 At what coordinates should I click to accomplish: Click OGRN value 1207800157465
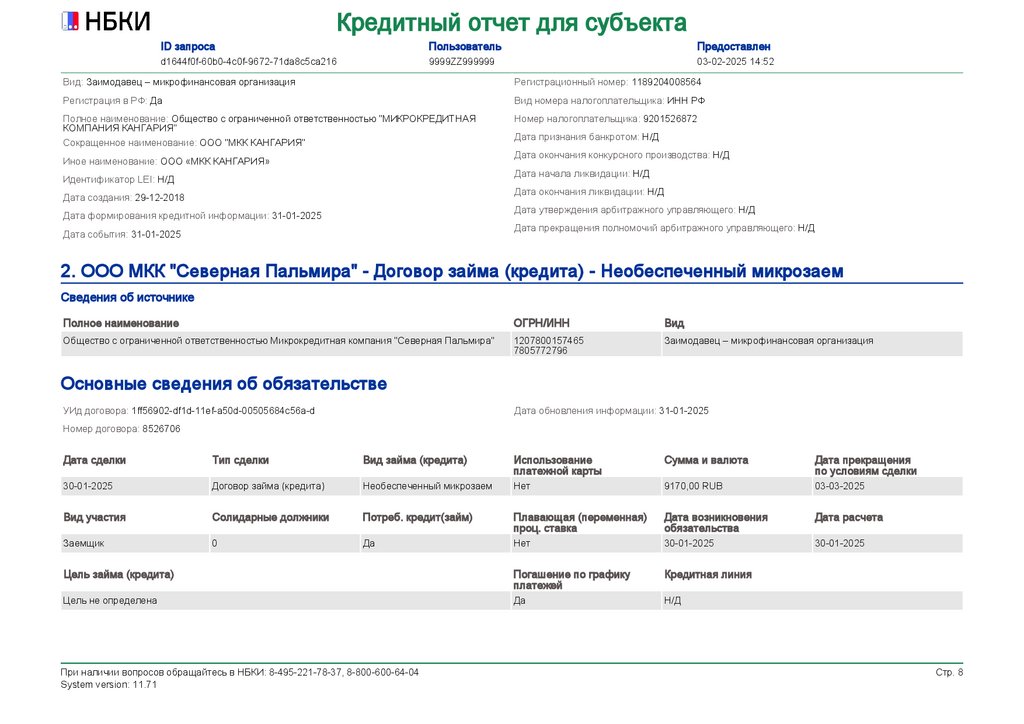pyautogui.click(x=549, y=341)
